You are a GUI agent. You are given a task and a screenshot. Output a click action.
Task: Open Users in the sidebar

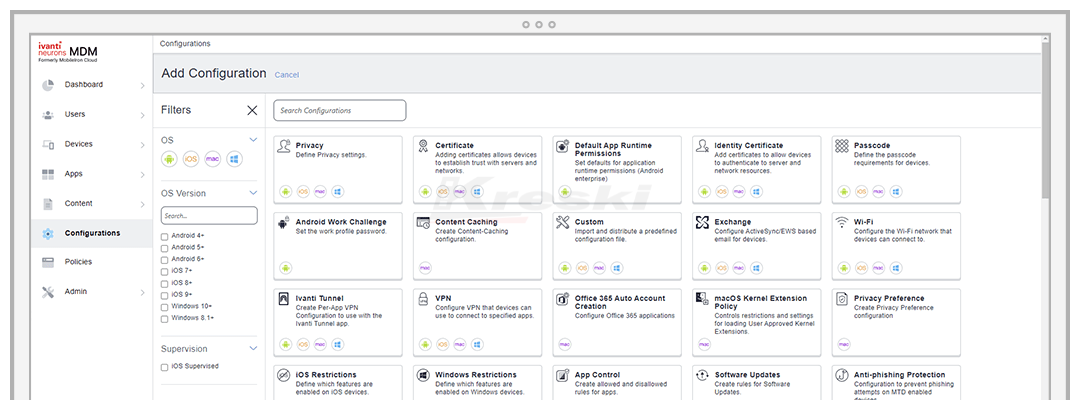point(75,114)
